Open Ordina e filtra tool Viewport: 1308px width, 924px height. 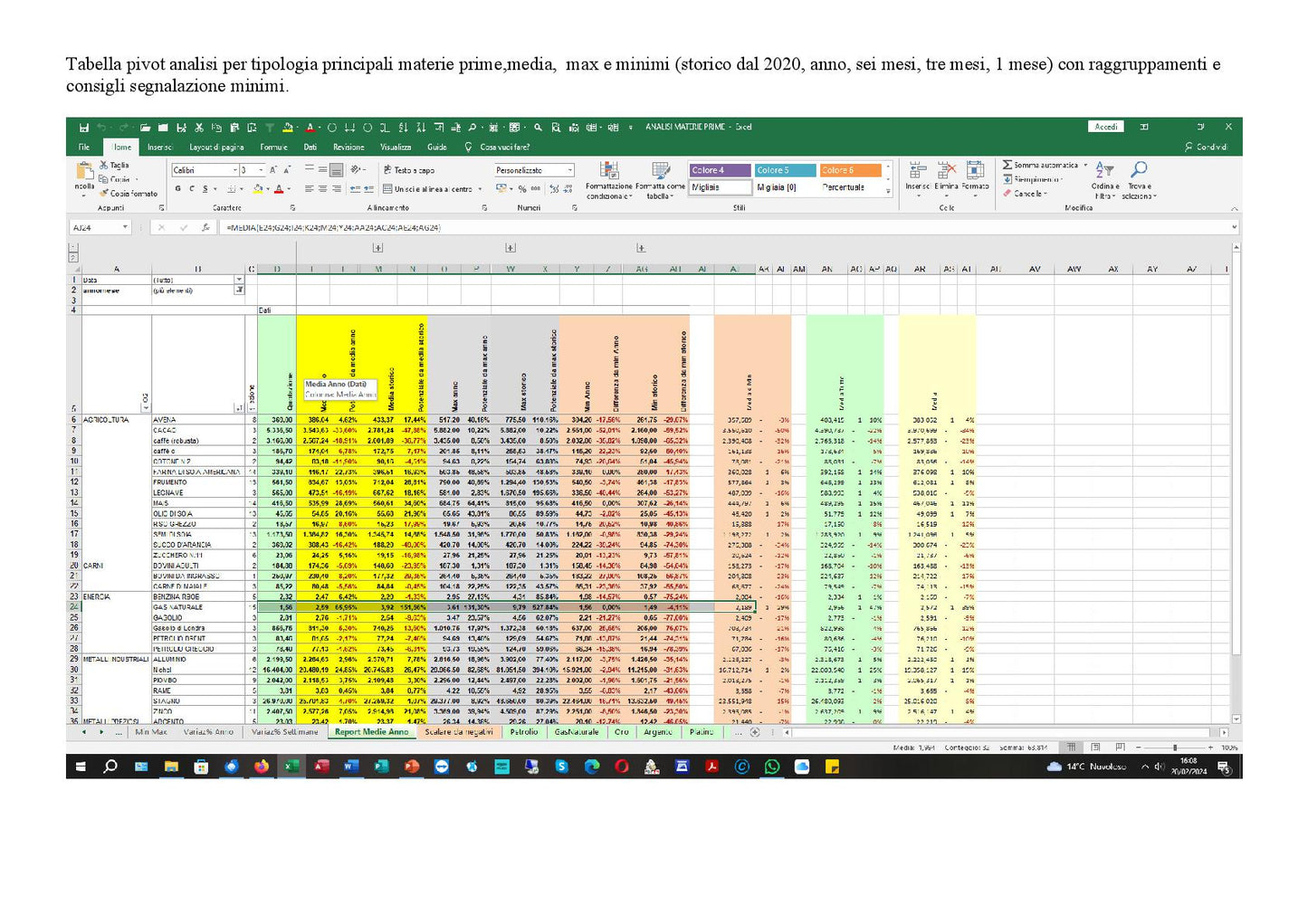click(1103, 176)
